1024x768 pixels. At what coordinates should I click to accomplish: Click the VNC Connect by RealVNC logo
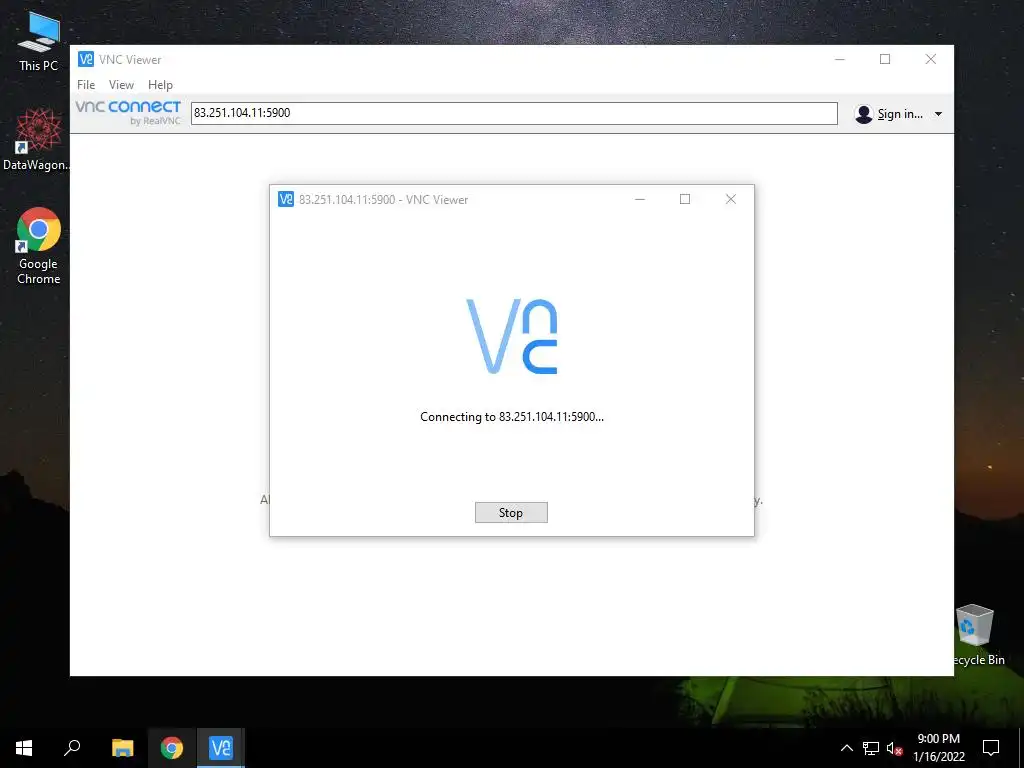coord(128,112)
